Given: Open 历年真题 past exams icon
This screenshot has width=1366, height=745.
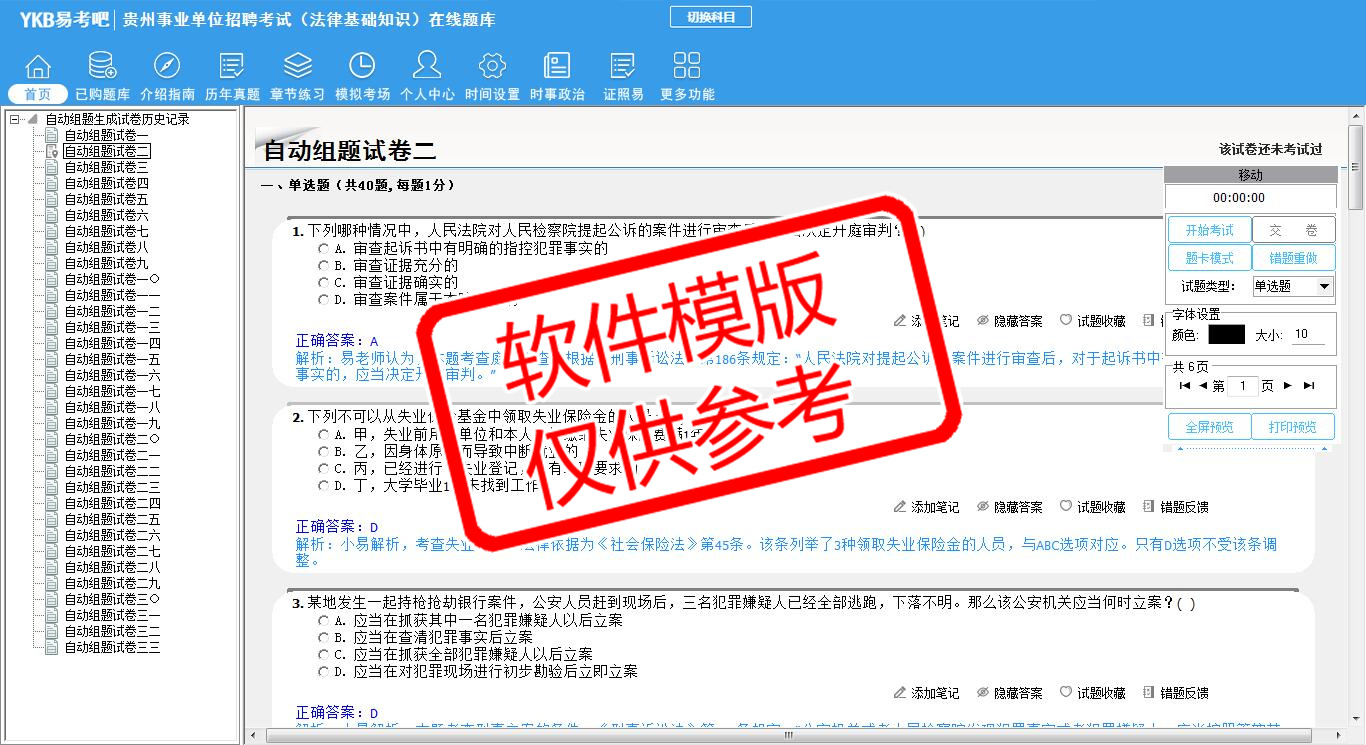Looking at the screenshot, I should tap(232, 67).
